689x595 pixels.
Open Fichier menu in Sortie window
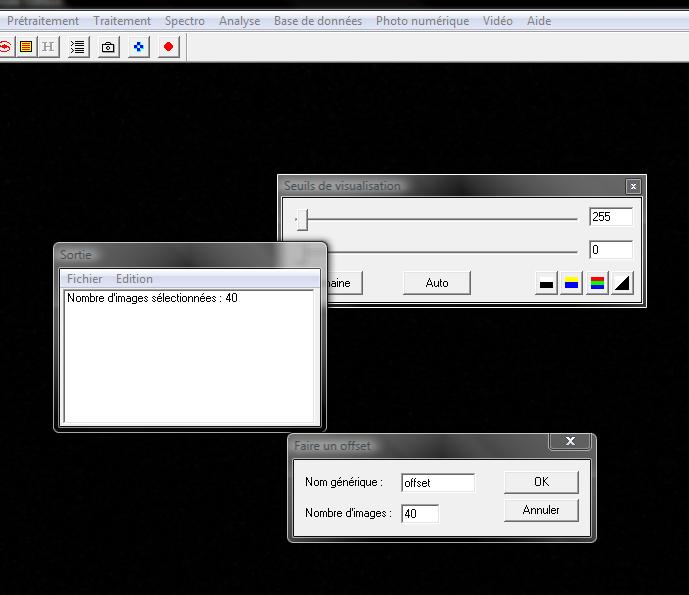[84, 279]
